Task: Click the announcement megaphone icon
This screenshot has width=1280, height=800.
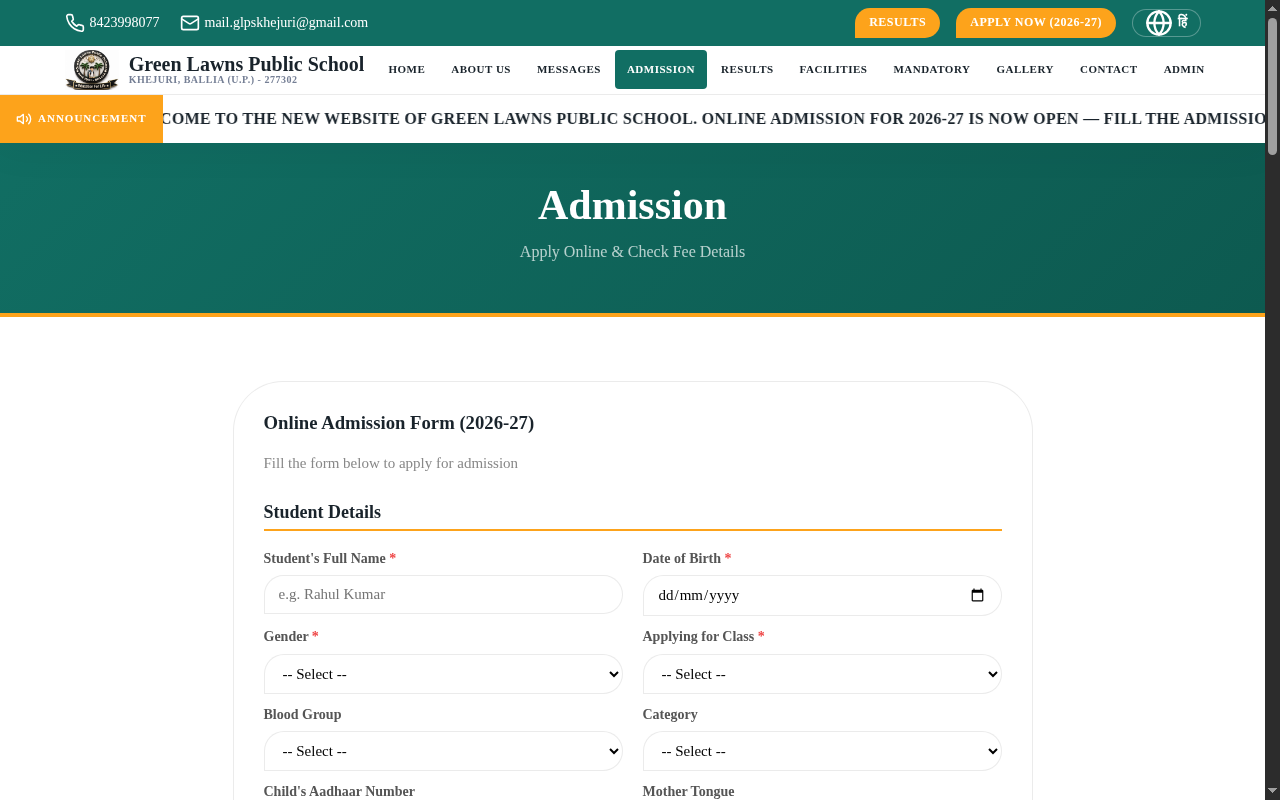Action: [x=24, y=119]
